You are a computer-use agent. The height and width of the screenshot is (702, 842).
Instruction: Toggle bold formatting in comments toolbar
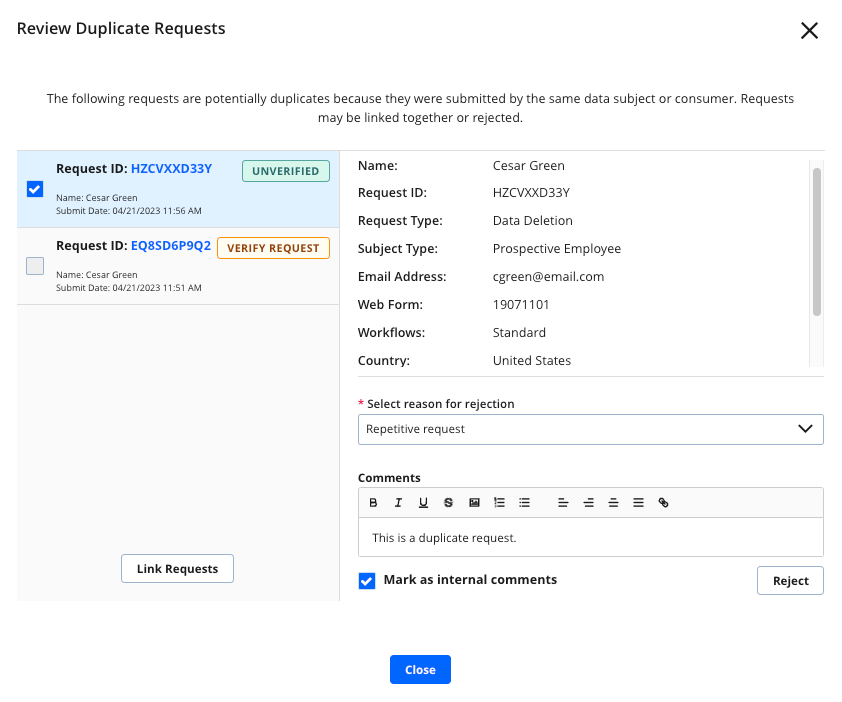(x=373, y=503)
